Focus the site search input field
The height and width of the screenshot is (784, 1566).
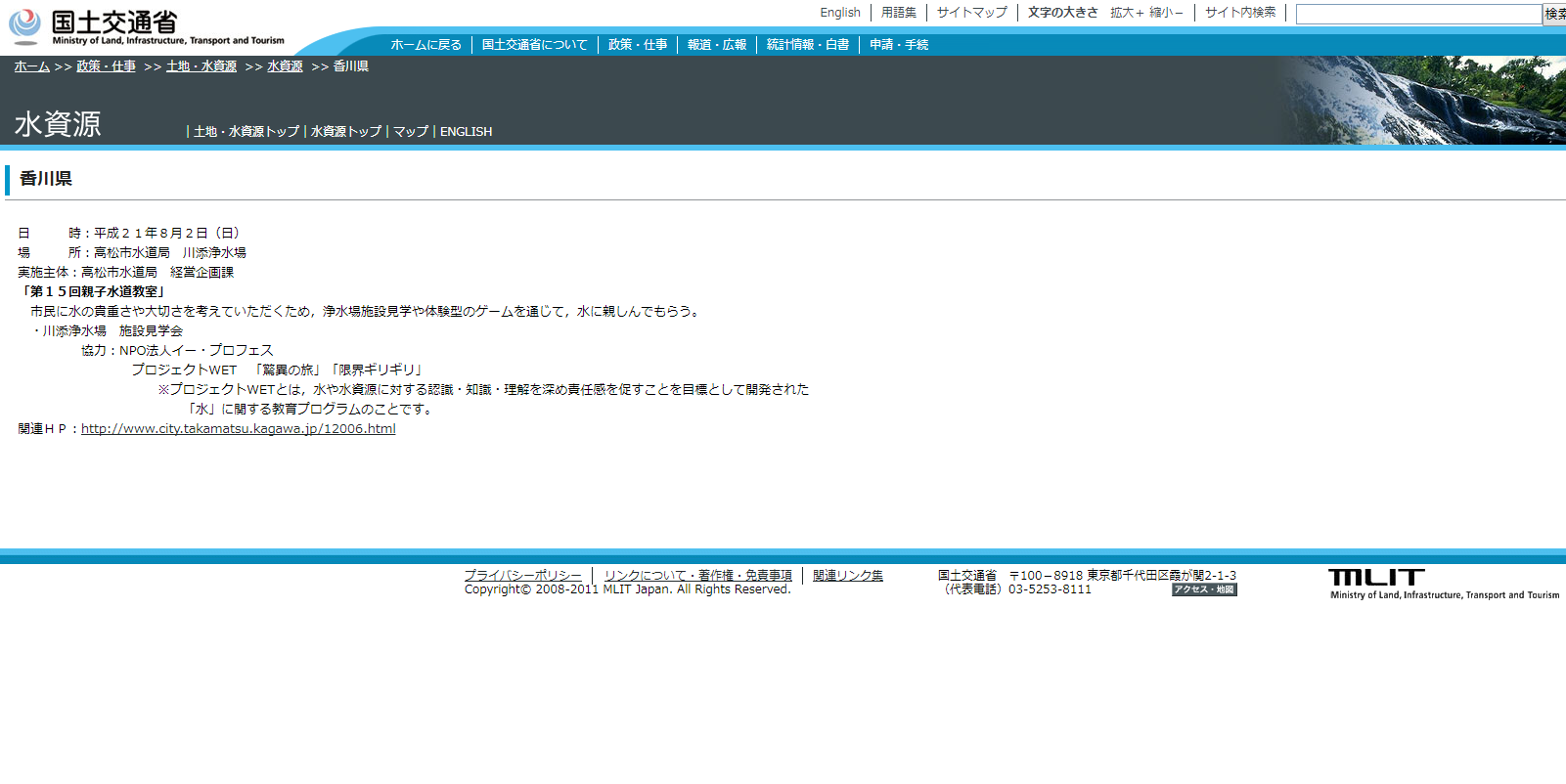tap(1417, 14)
